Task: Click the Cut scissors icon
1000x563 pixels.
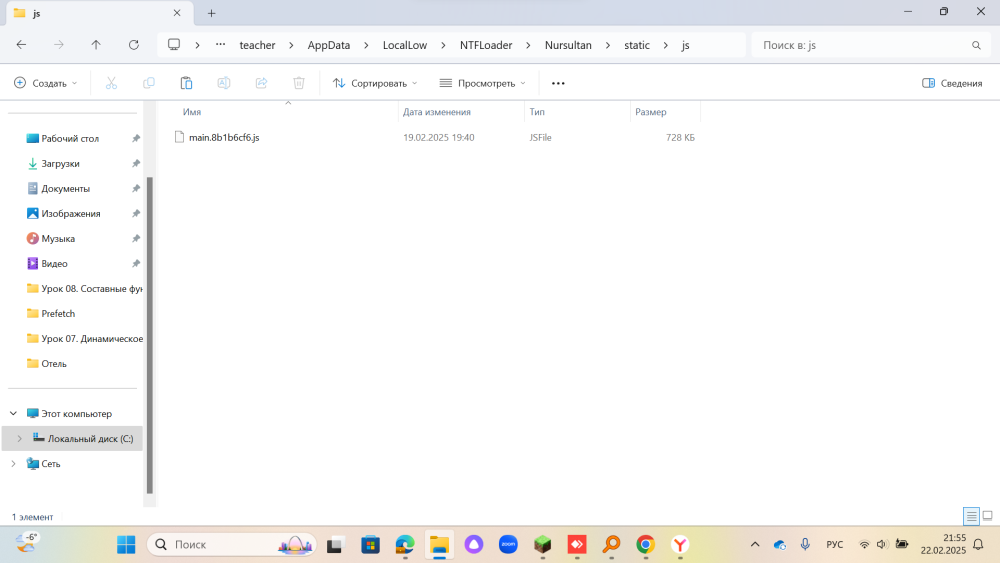Action: pyautogui.click(x=111, y=83)
